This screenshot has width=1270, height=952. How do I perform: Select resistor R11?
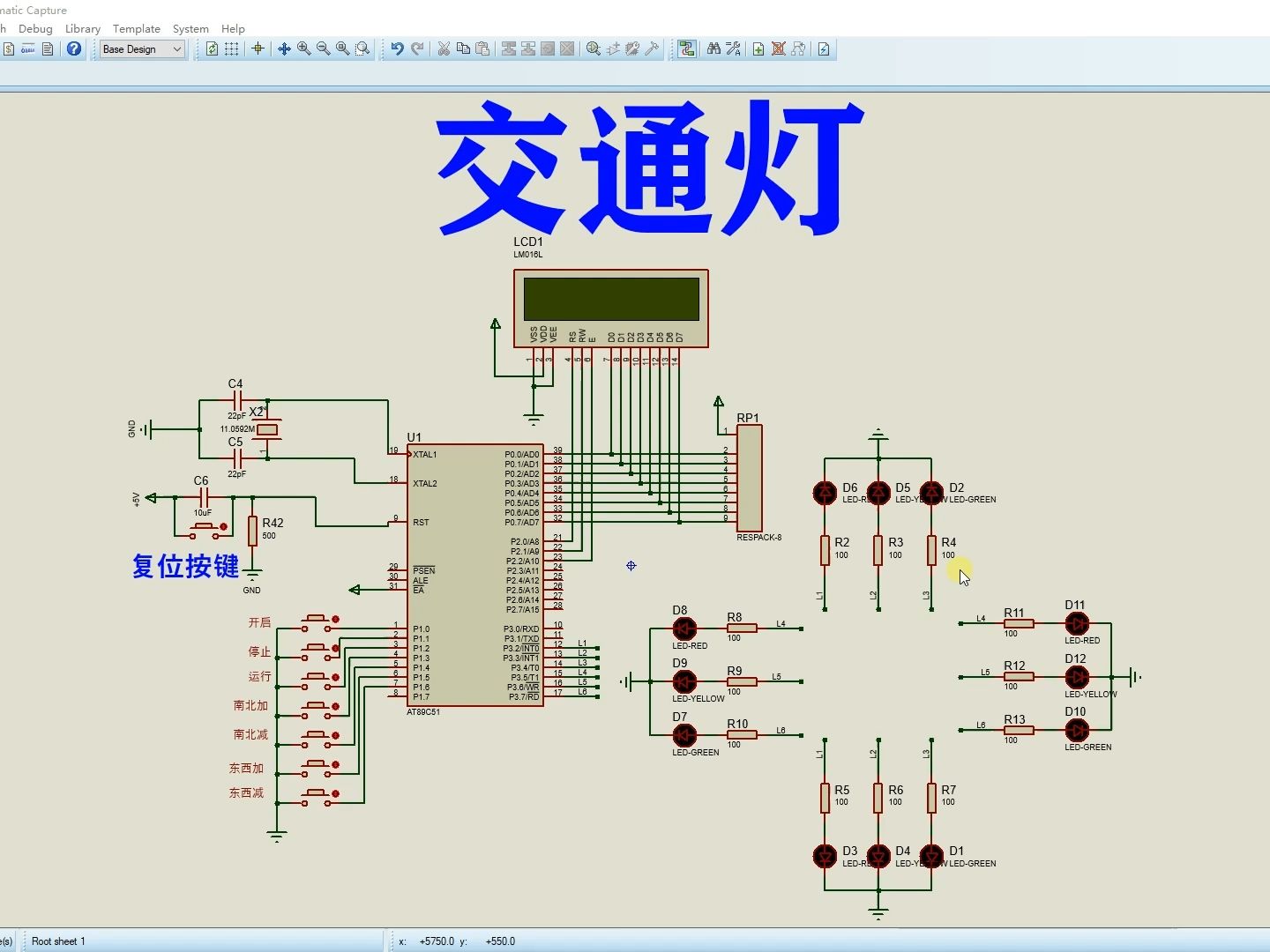(1019, 623)
